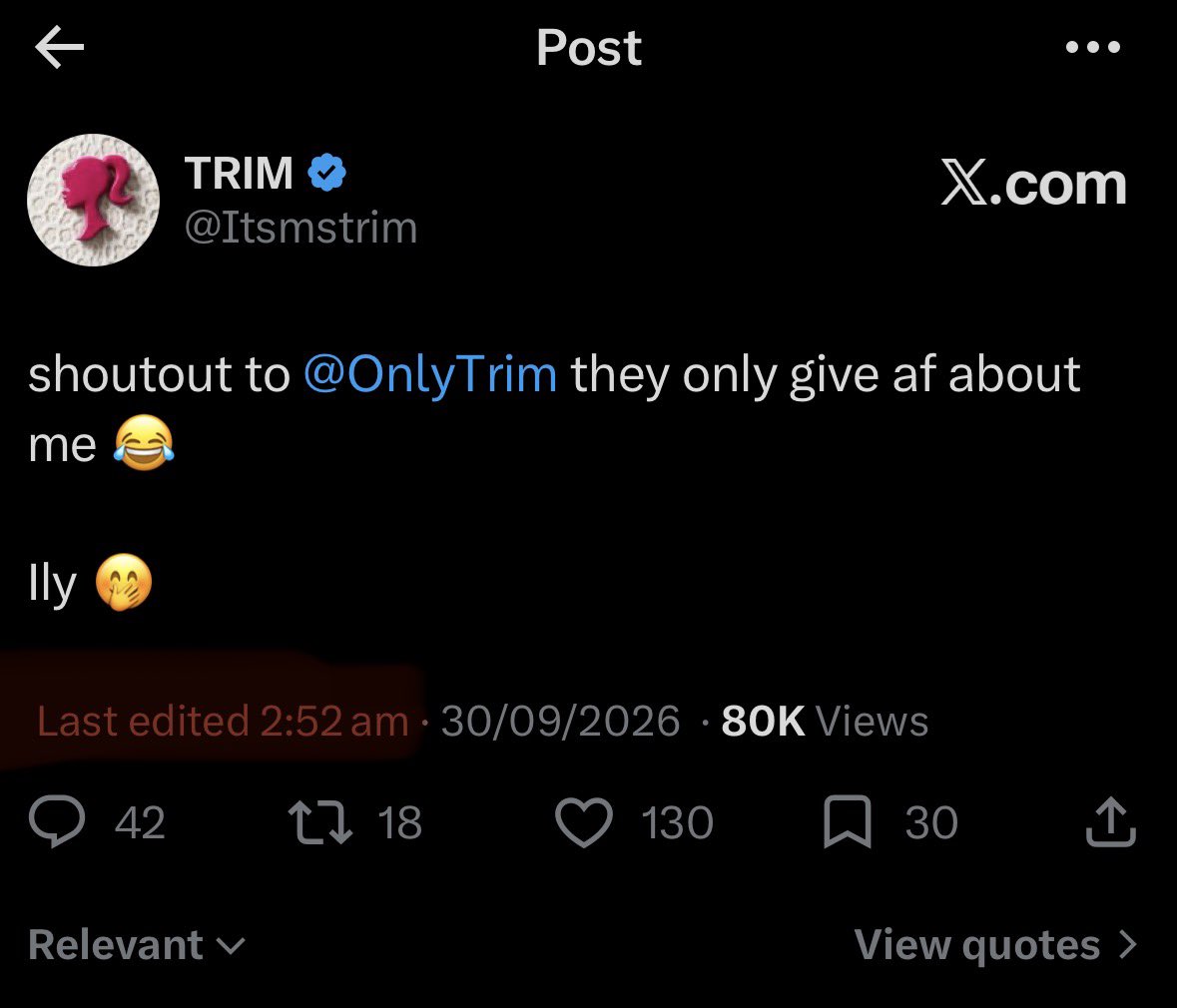1177x1008 pixels.
Task: Click the 30/09/2026 post date
Action: point(560,722)
